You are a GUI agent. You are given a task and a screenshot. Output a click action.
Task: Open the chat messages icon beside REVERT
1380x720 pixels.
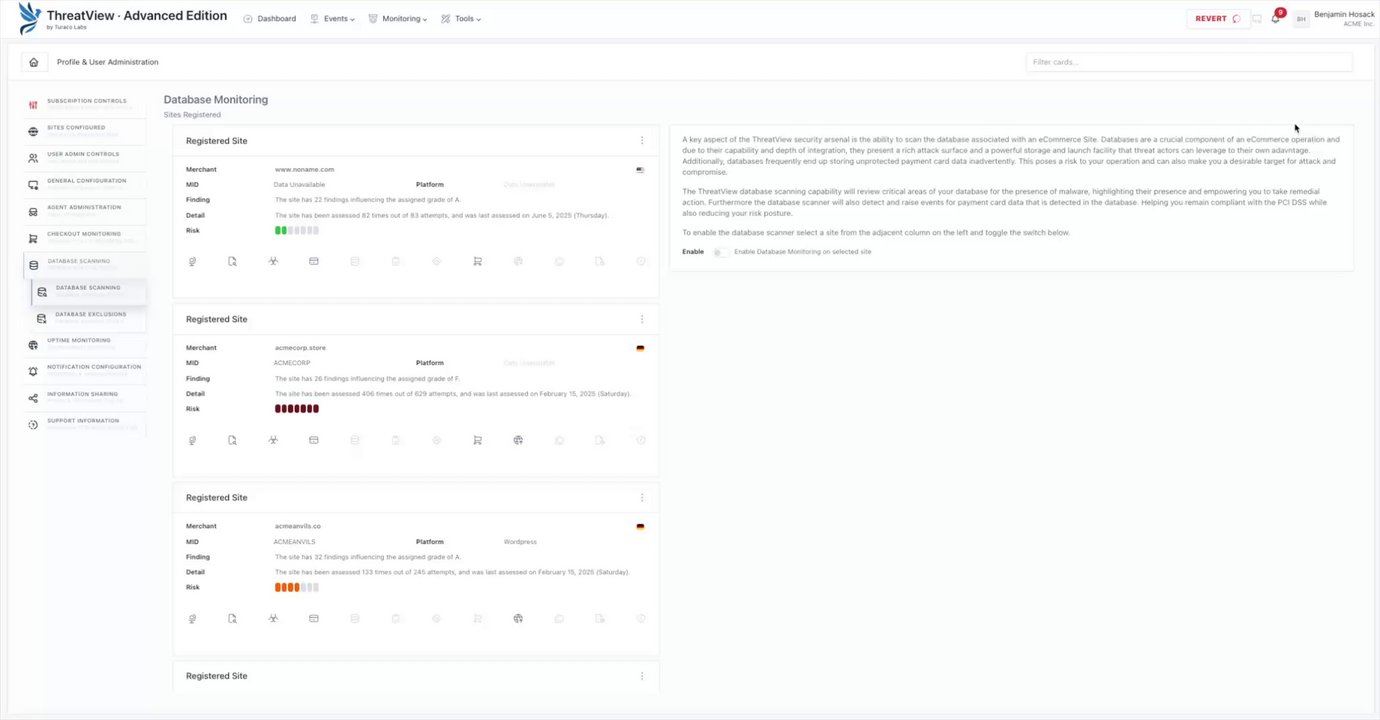(x=1257, y=19)
